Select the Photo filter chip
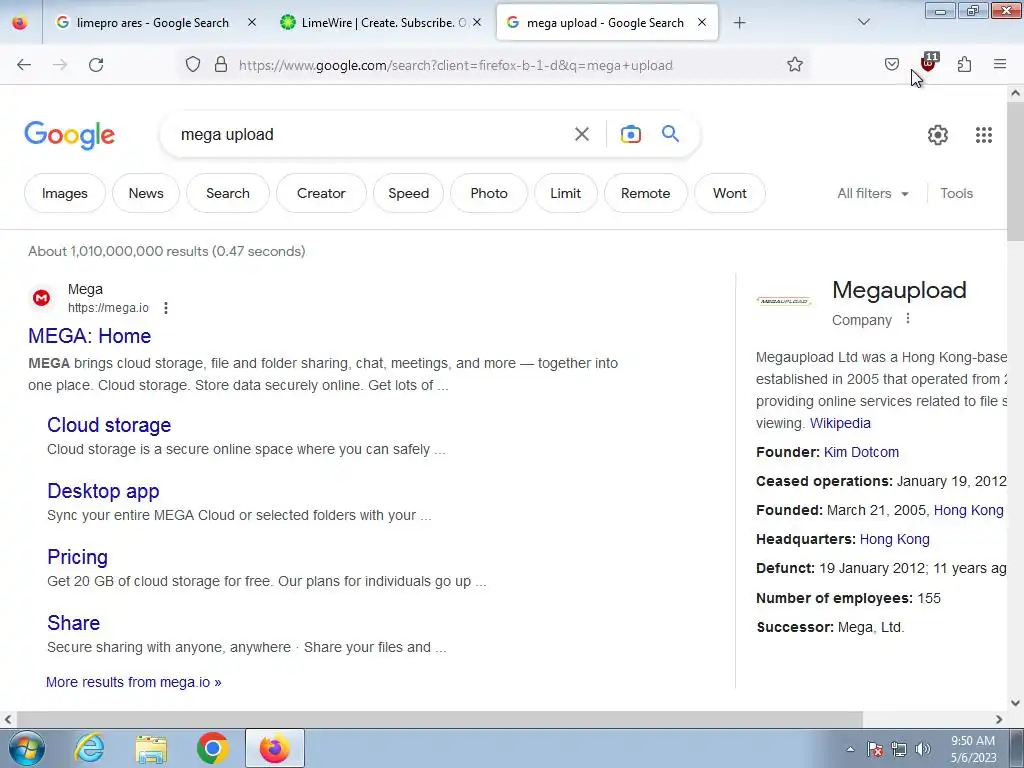Viewport: 1024px width, 768px height. coord(489,193)
